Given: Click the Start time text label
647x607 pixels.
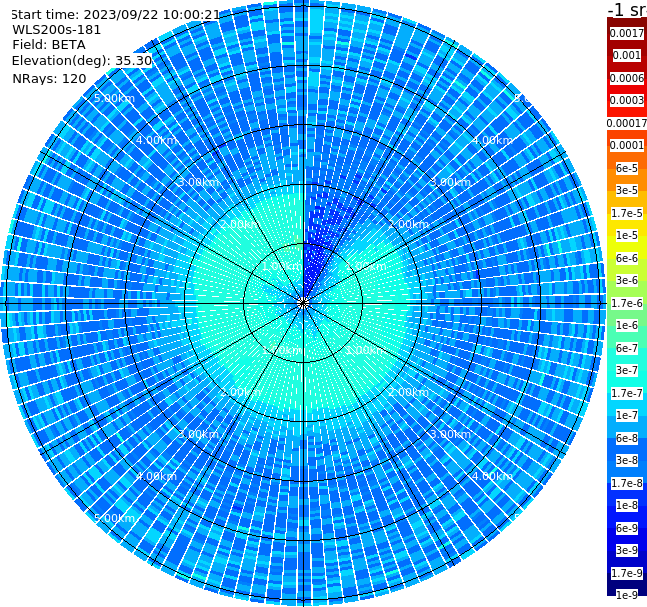Looking at the screenshot, I should pos(115,15).
